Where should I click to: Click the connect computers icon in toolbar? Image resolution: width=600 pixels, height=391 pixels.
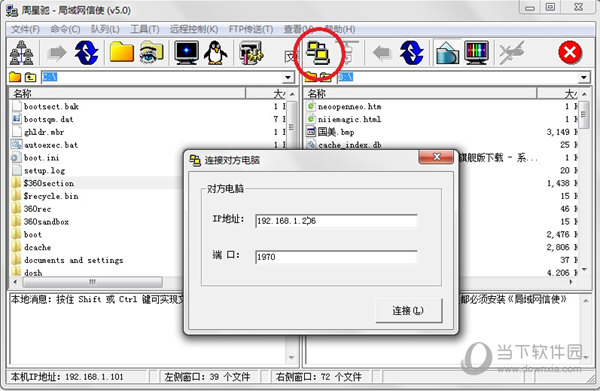[318, 53]
